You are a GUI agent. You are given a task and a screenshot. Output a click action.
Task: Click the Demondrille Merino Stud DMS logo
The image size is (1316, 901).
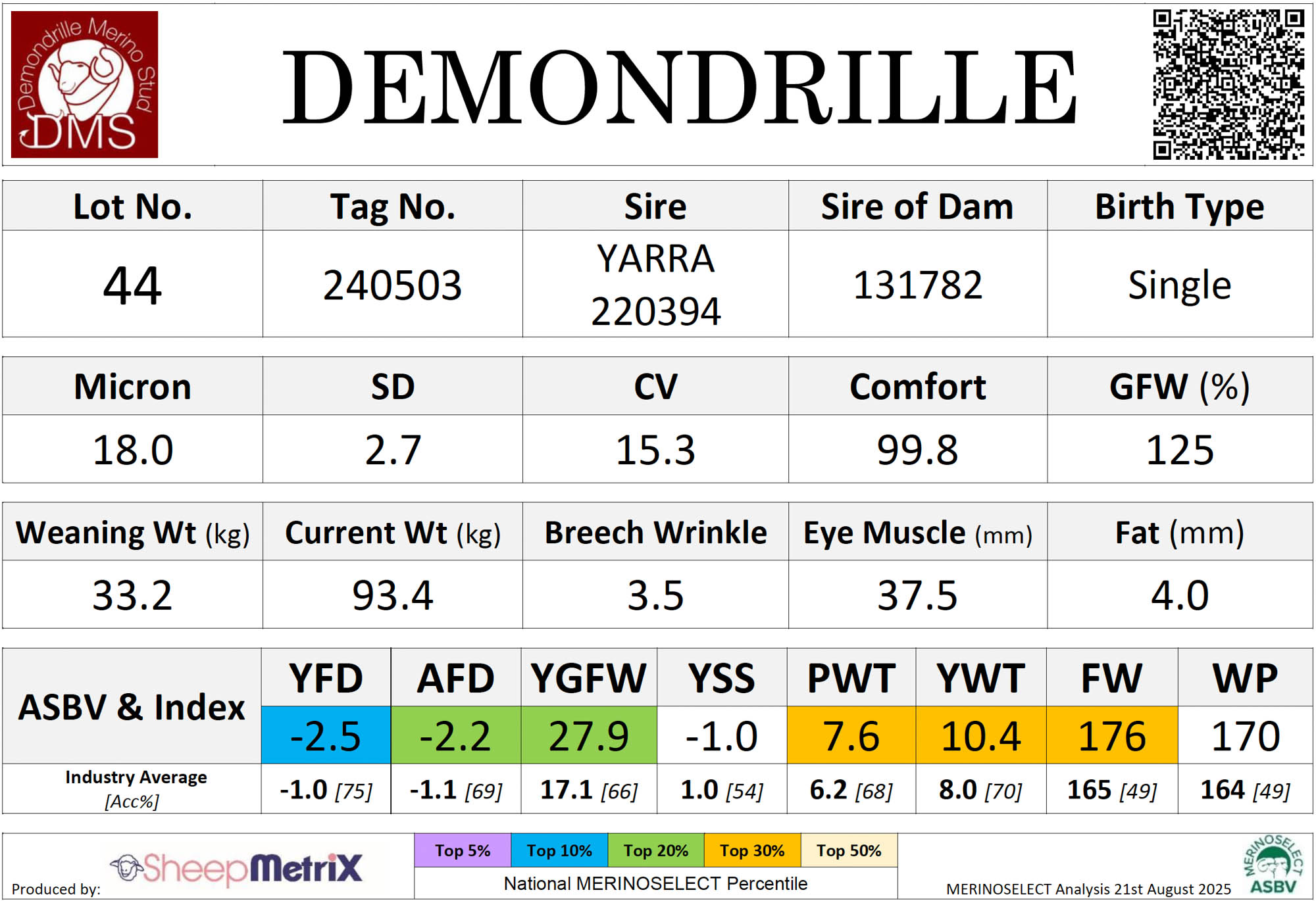pyautogui.click(x=84, y=84)
